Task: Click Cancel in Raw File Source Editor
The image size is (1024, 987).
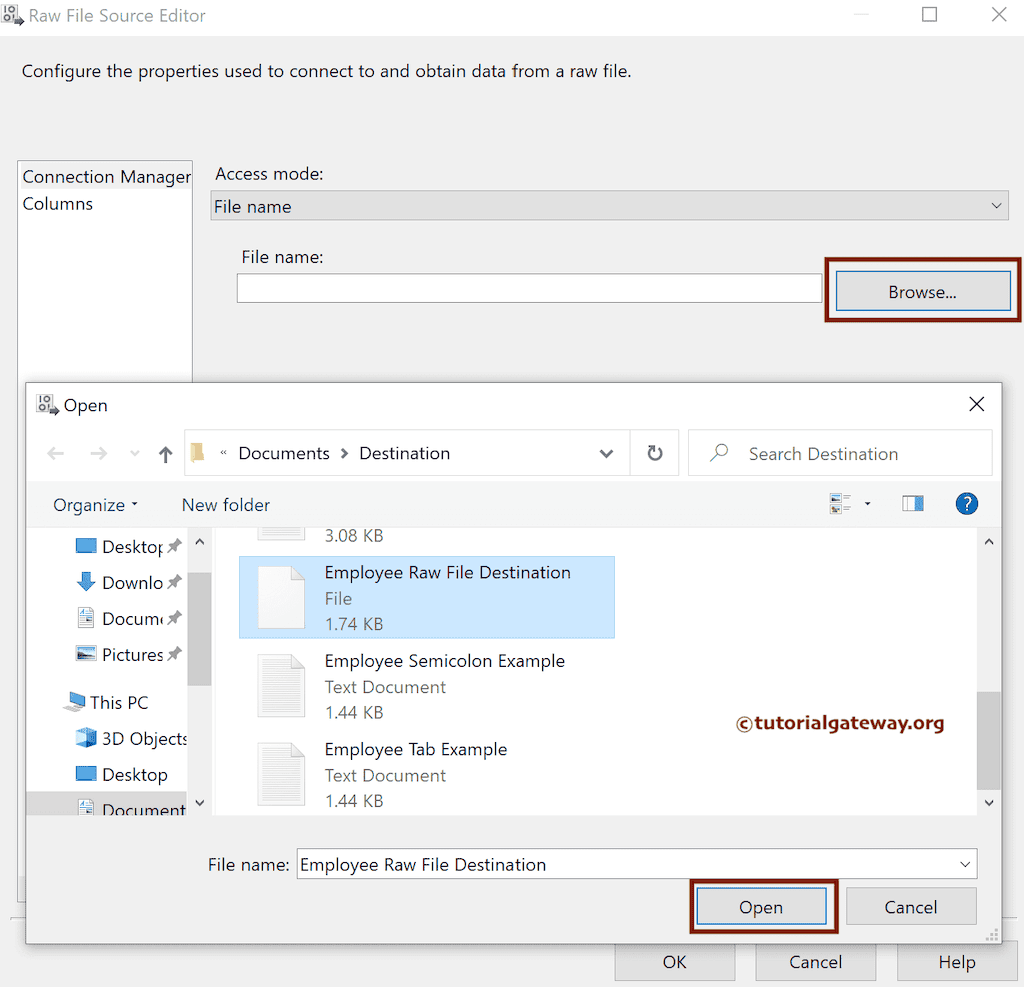Action: click(x=815, y=962)
